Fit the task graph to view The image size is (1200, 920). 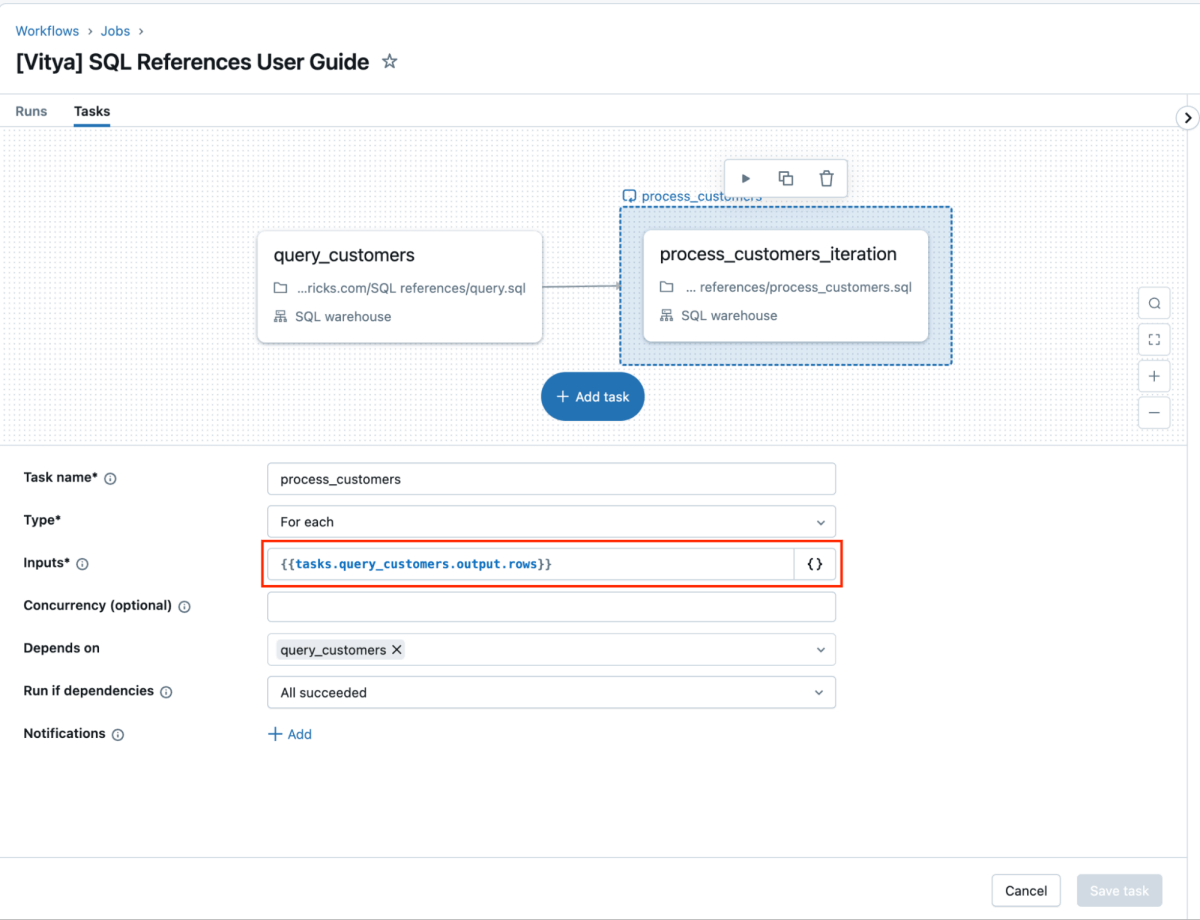point(1154,340)
